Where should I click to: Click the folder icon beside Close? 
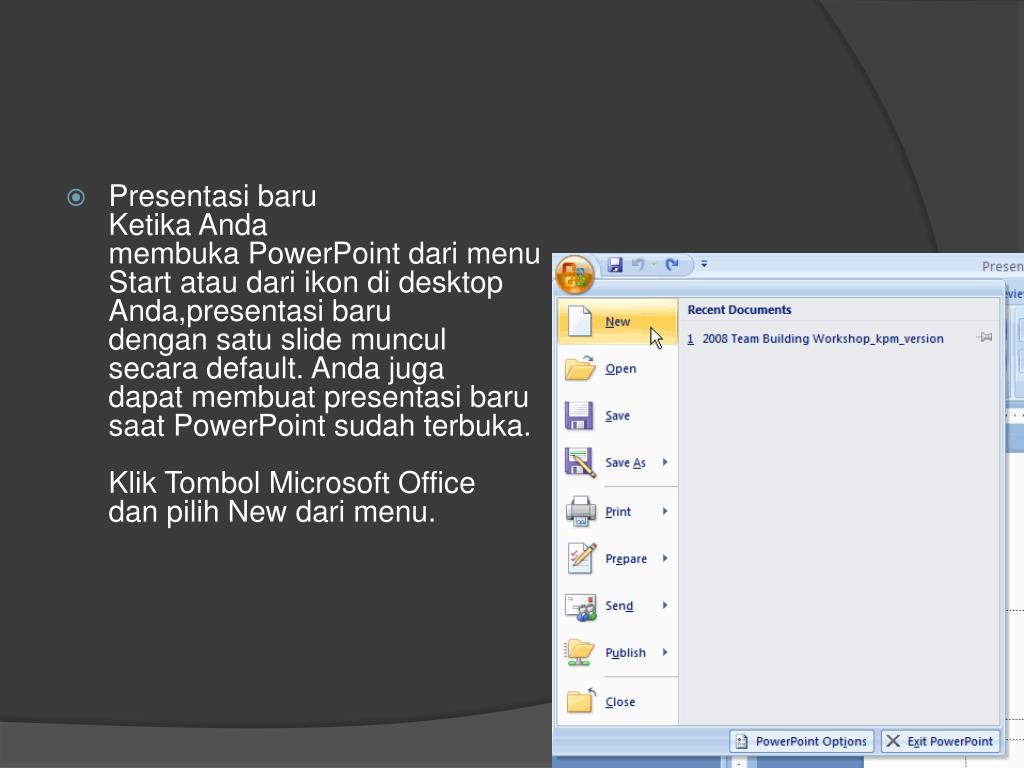point(581,701)
